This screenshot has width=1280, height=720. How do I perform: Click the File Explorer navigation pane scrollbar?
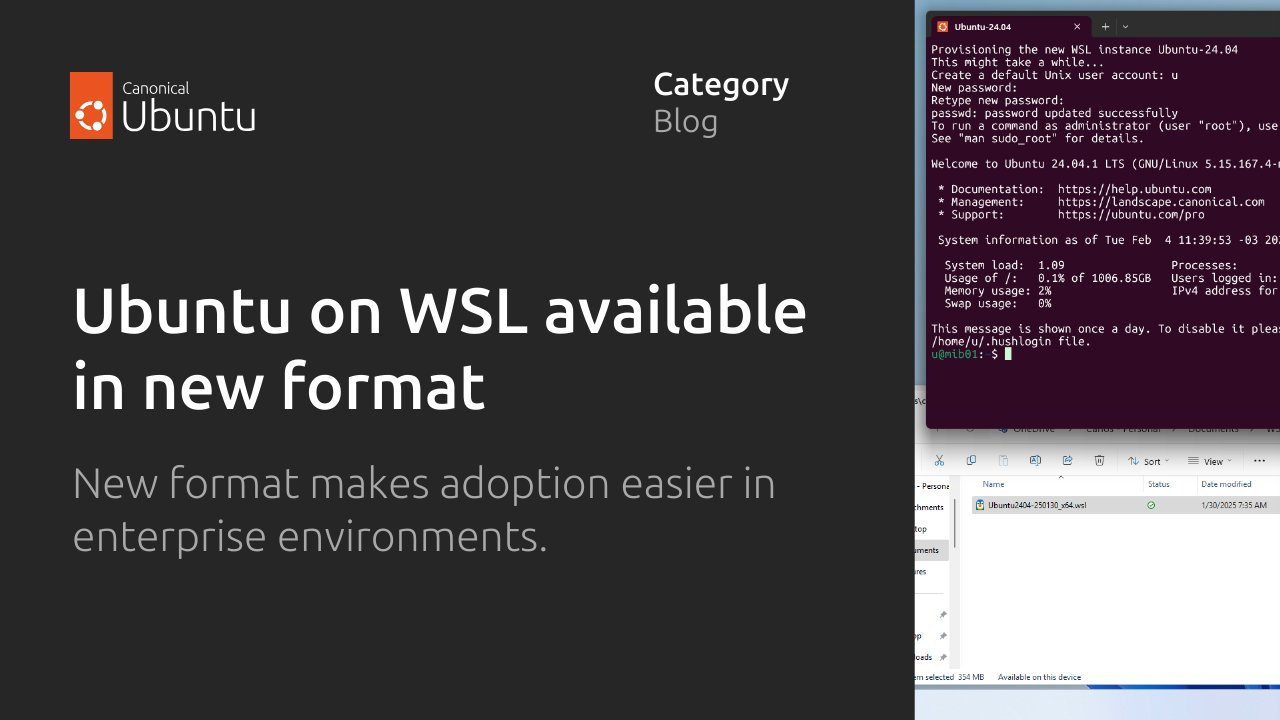[x=955, y=523]
